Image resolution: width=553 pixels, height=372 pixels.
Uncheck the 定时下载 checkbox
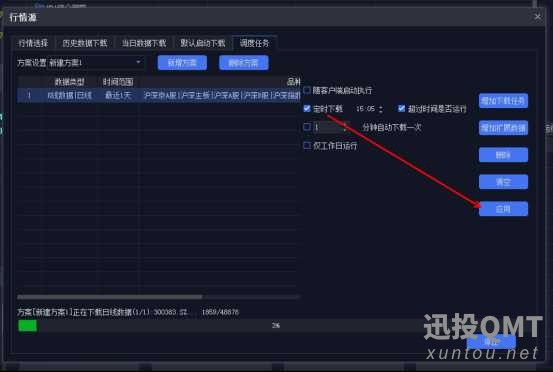[307, 109]
